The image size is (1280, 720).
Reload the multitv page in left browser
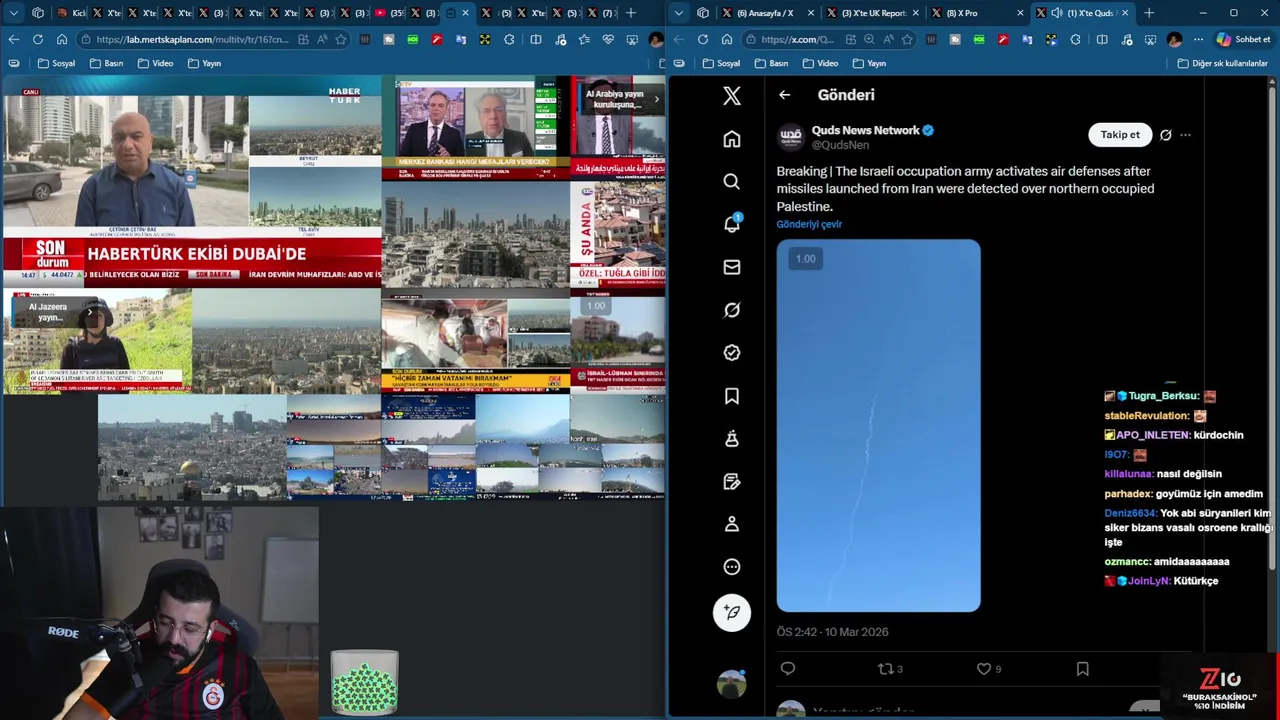pyautogui.click(x=38, y=39)
